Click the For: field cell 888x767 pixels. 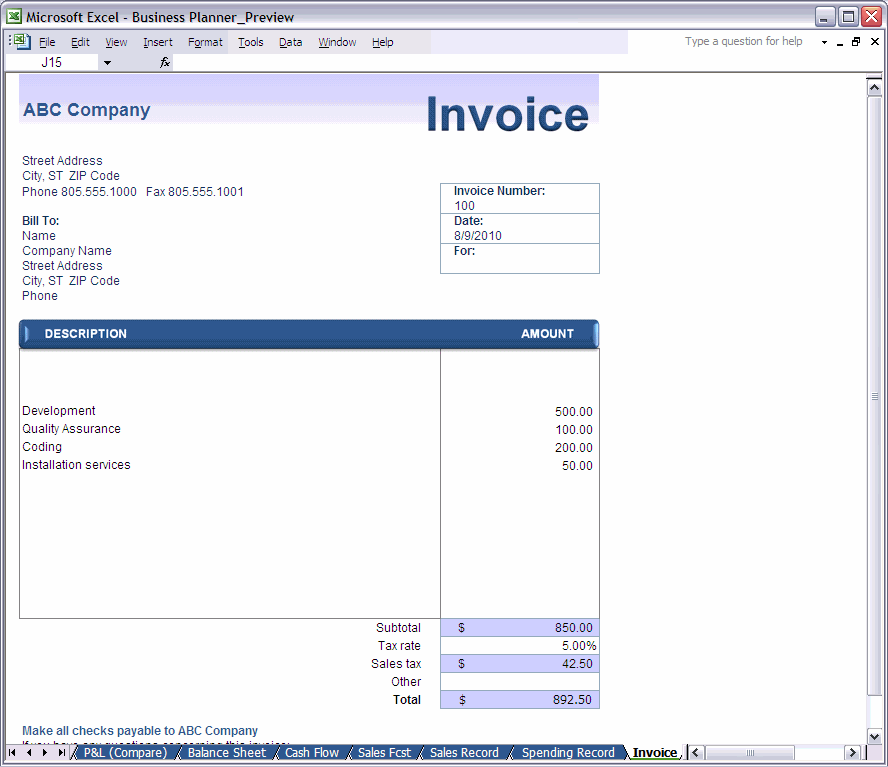(520, 258)
